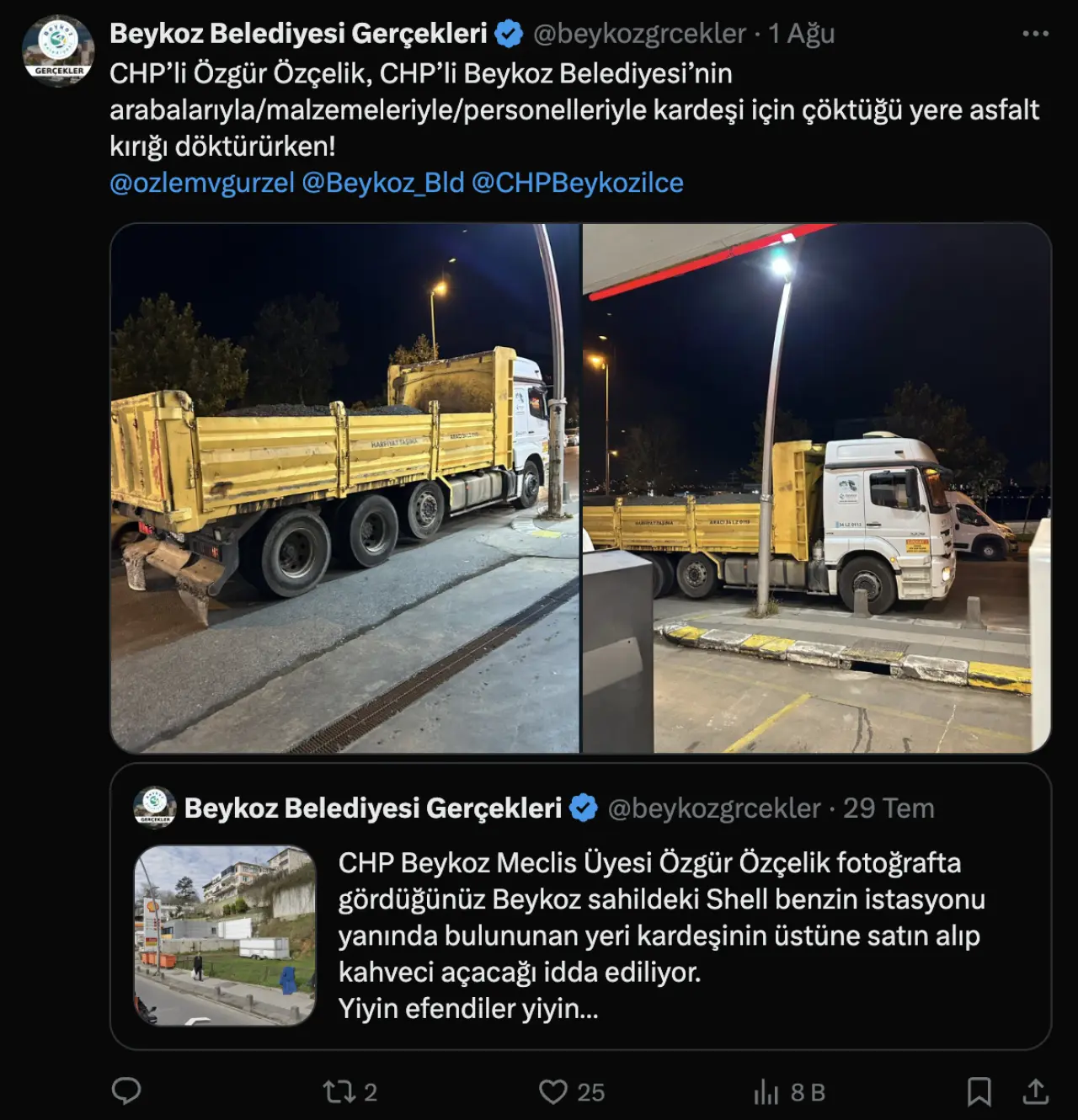View analytics via the bar chart icon
1078x1120 pixels.
pos(766,1092)
